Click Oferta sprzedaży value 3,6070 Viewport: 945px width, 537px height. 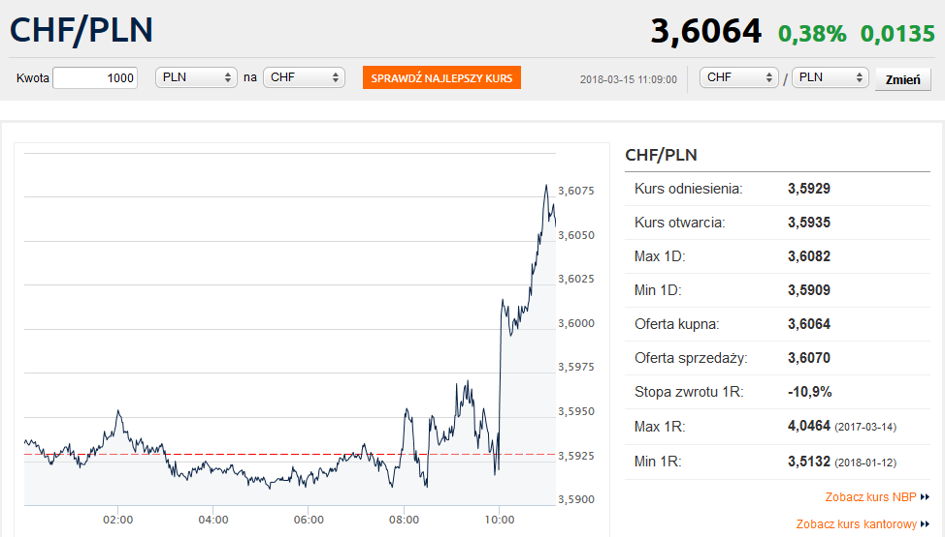click(809, 358)
